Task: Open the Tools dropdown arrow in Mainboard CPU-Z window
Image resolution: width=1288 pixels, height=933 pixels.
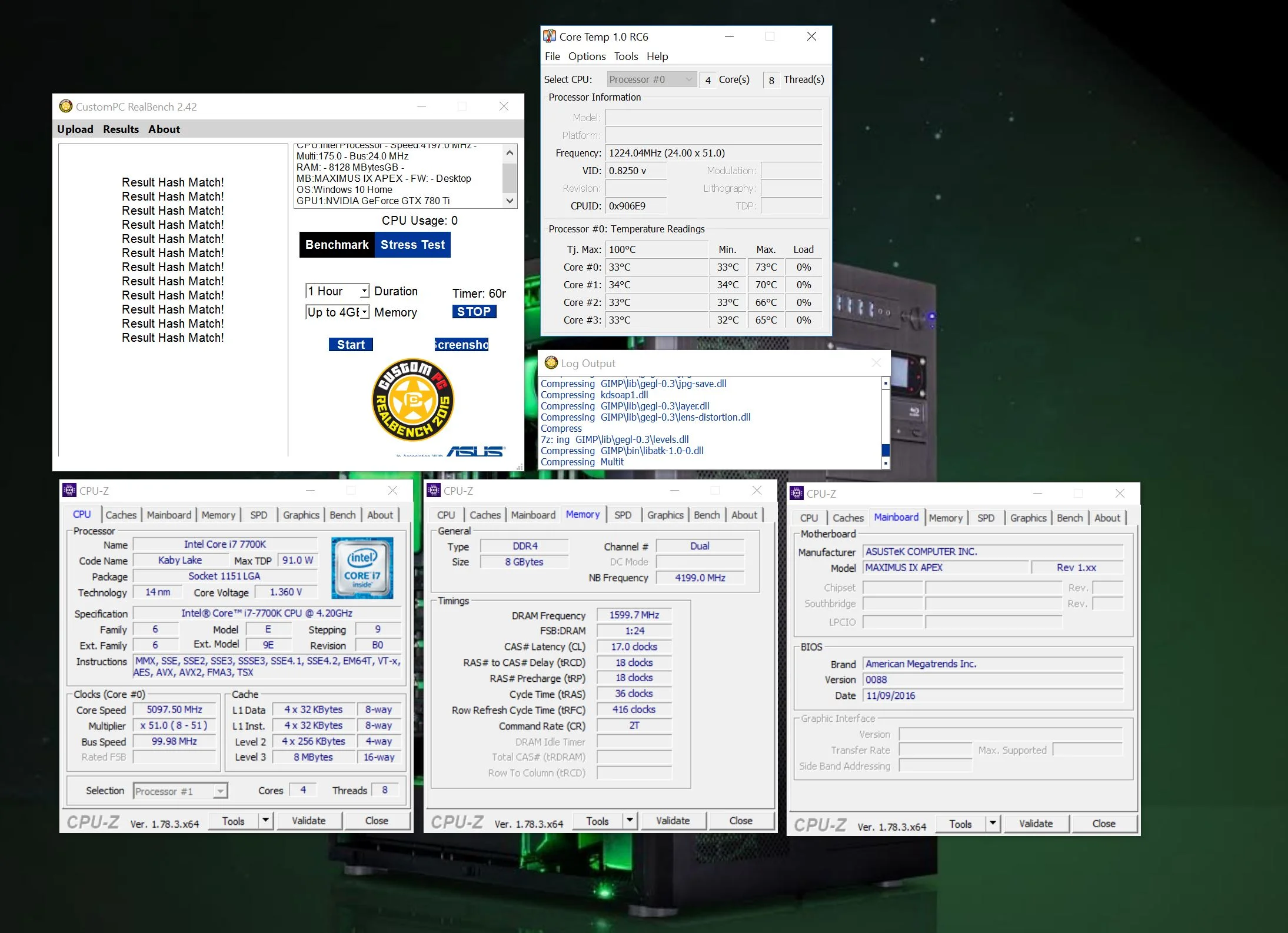Action: pyautogui.click(x=993, y=824)
